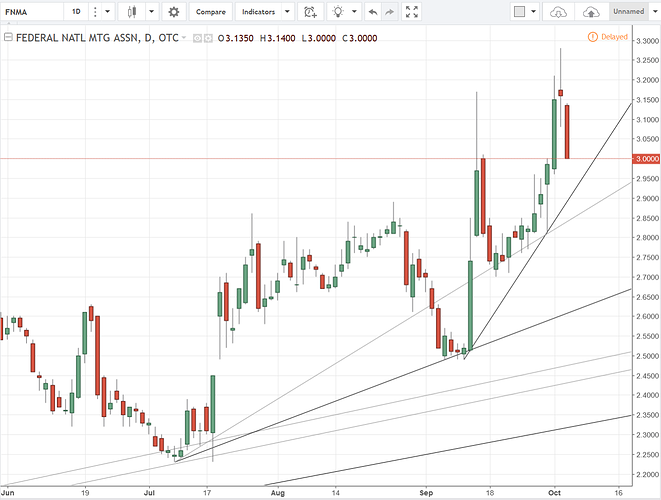The height and width of the screenshot is (500, 661).
Task: Expand the layout dropdown arrow
Action: pyautogui.click(x=534, y=12)
